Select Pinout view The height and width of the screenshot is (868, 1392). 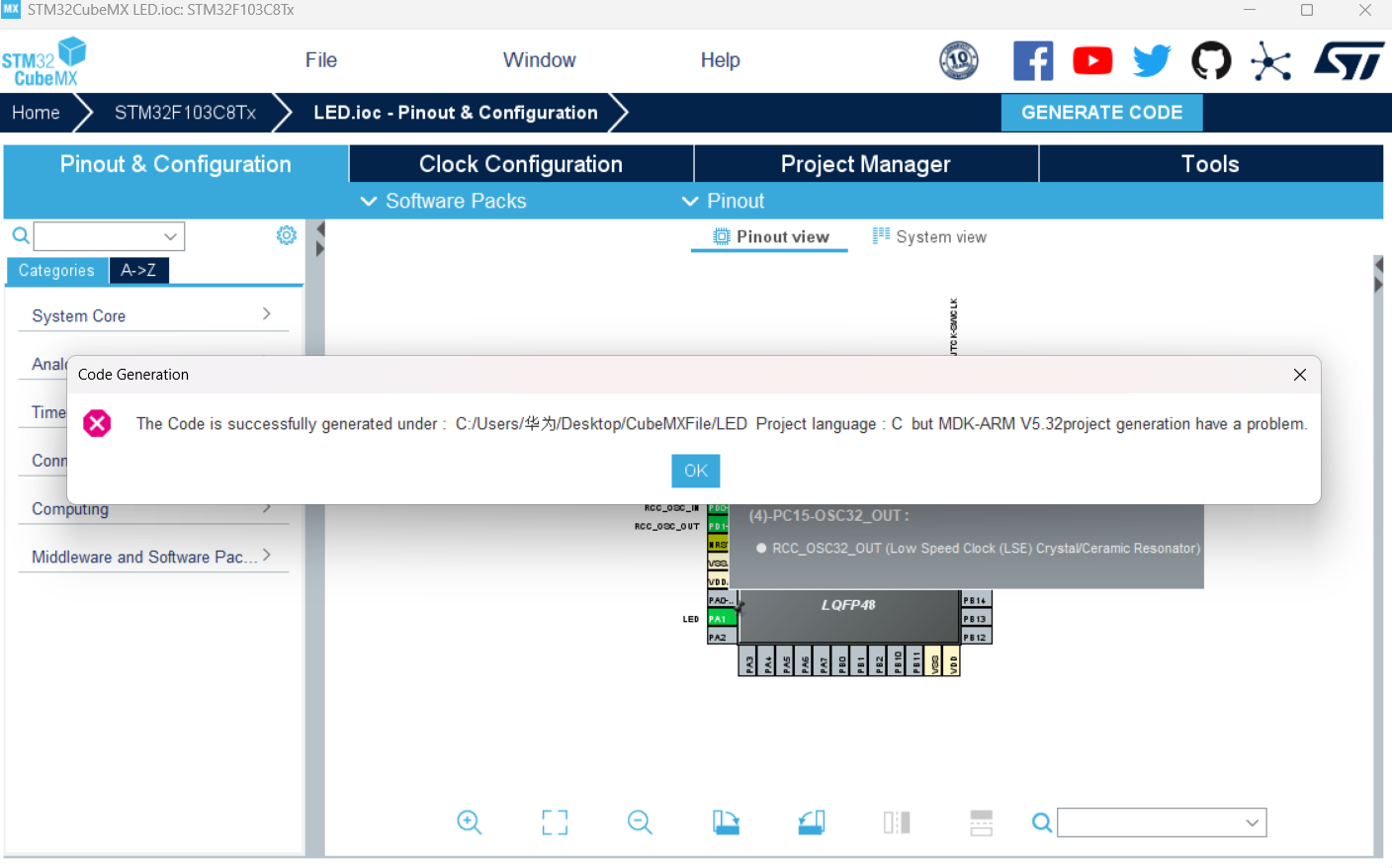click(771, 237)
